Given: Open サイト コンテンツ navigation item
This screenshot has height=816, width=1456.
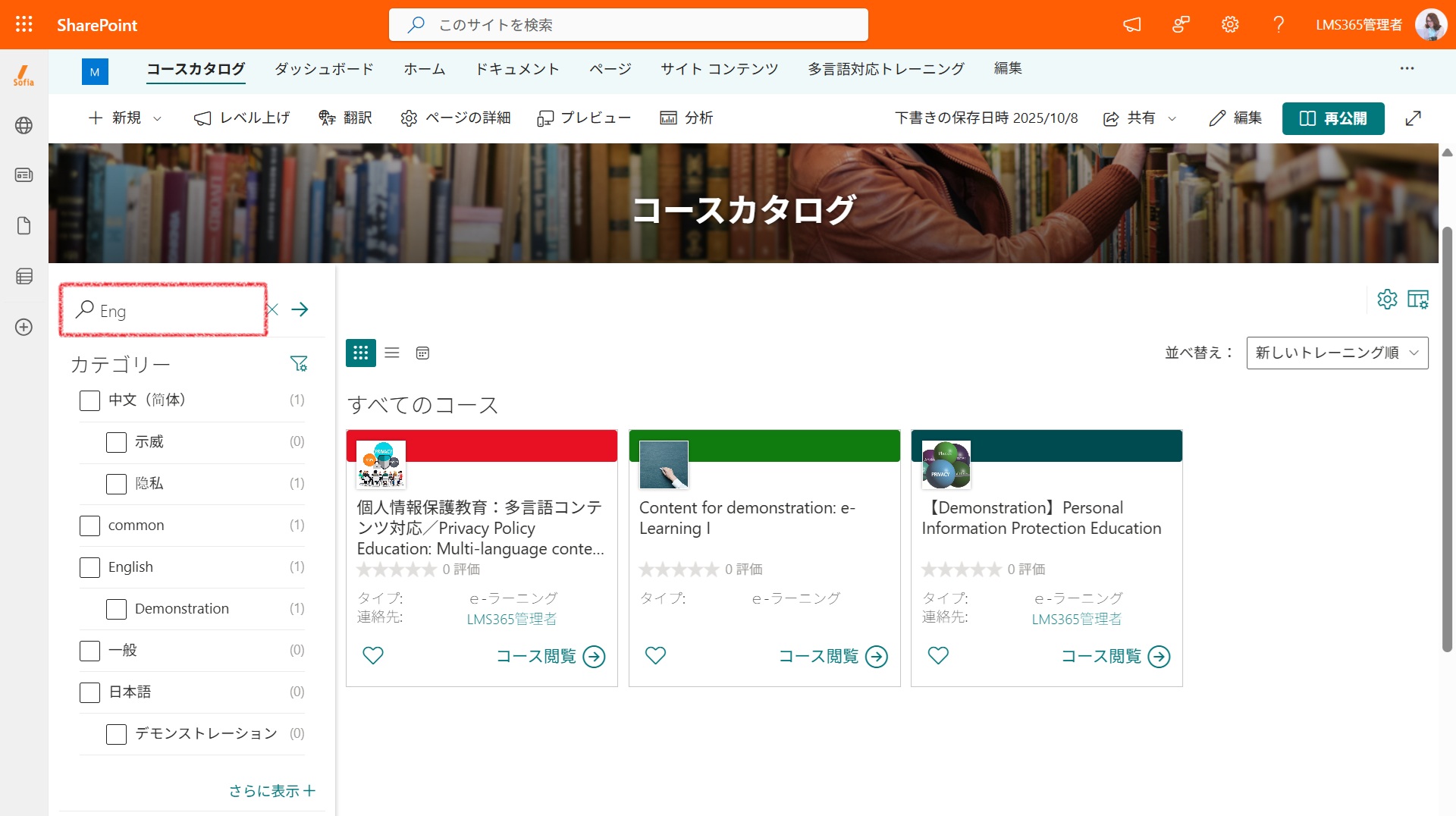Looking at the screenshot, I should point(719,69).
